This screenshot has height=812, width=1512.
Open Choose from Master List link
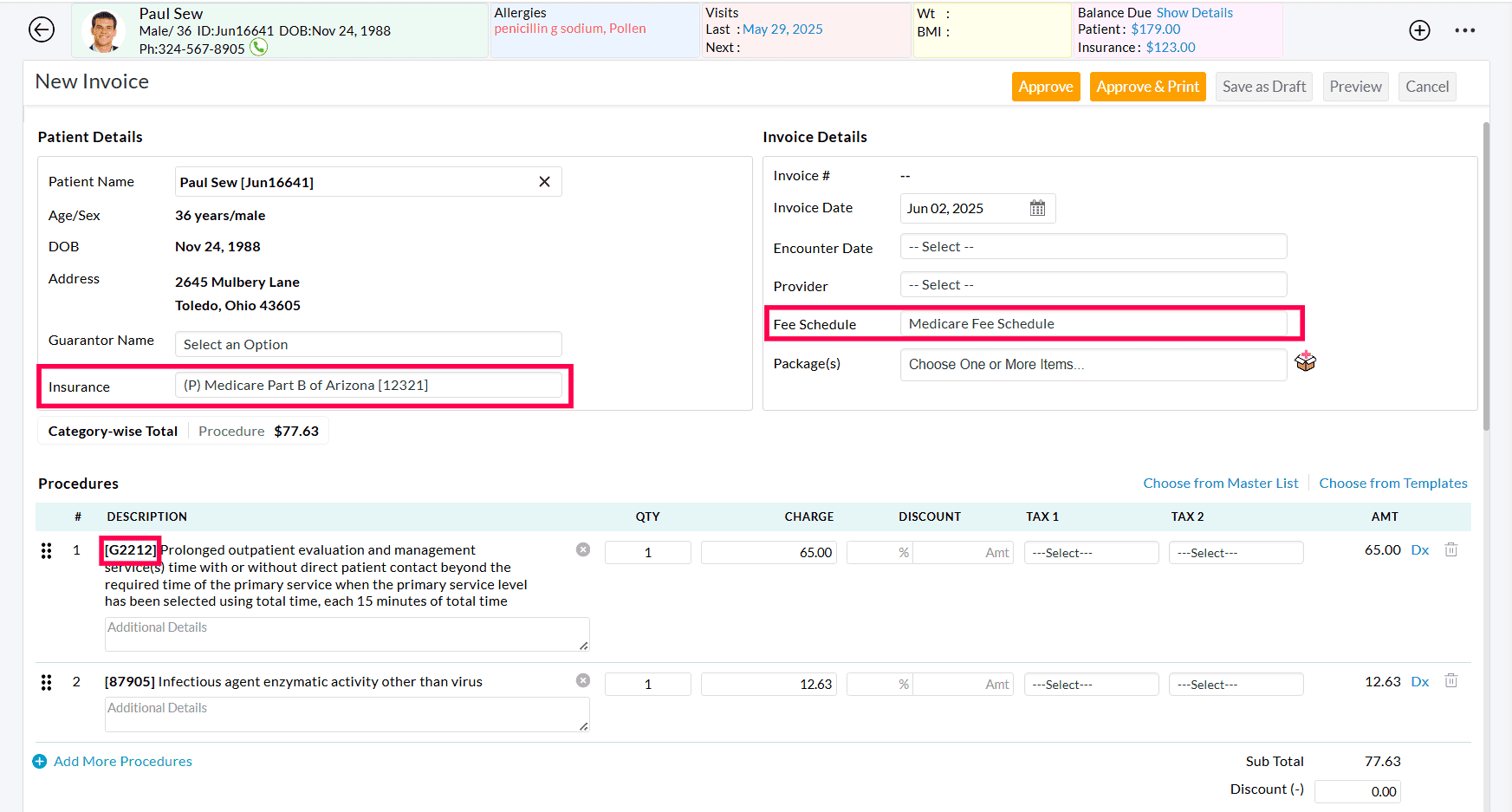coord(1220,484)
